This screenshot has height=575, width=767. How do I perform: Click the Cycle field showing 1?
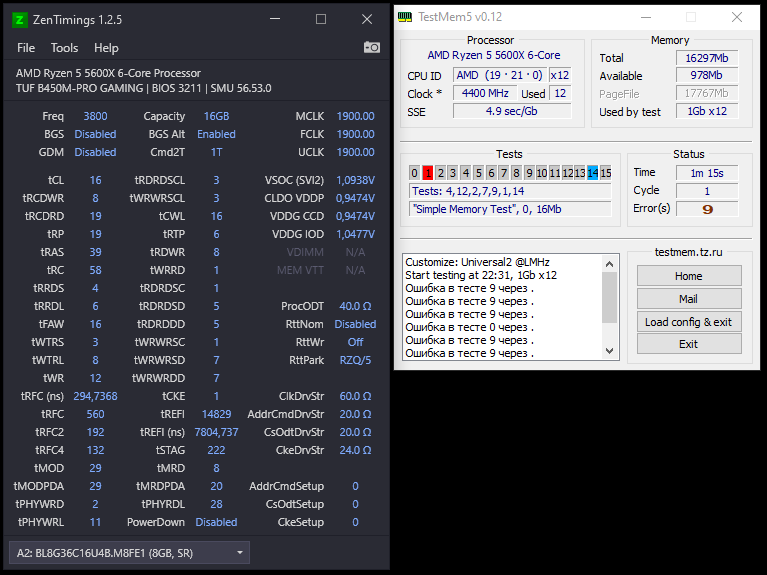[x=707, y=191]
